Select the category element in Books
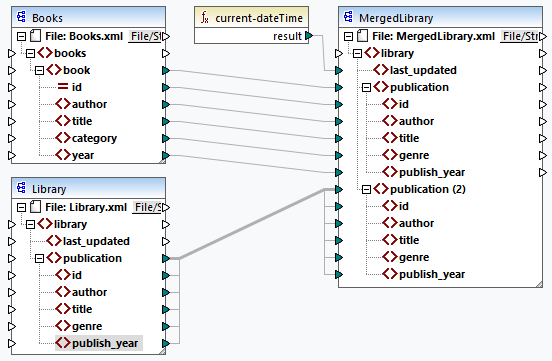Screen dimensions: 552x361 click(x=94, y=138)
